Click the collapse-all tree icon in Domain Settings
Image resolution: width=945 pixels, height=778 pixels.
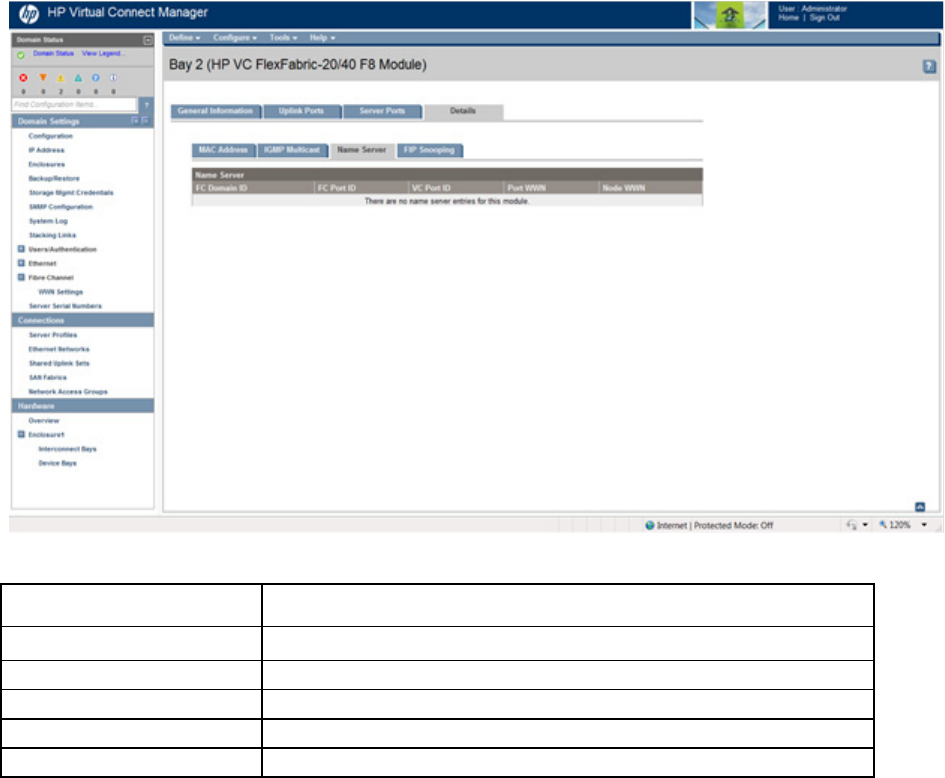[145, 121]
